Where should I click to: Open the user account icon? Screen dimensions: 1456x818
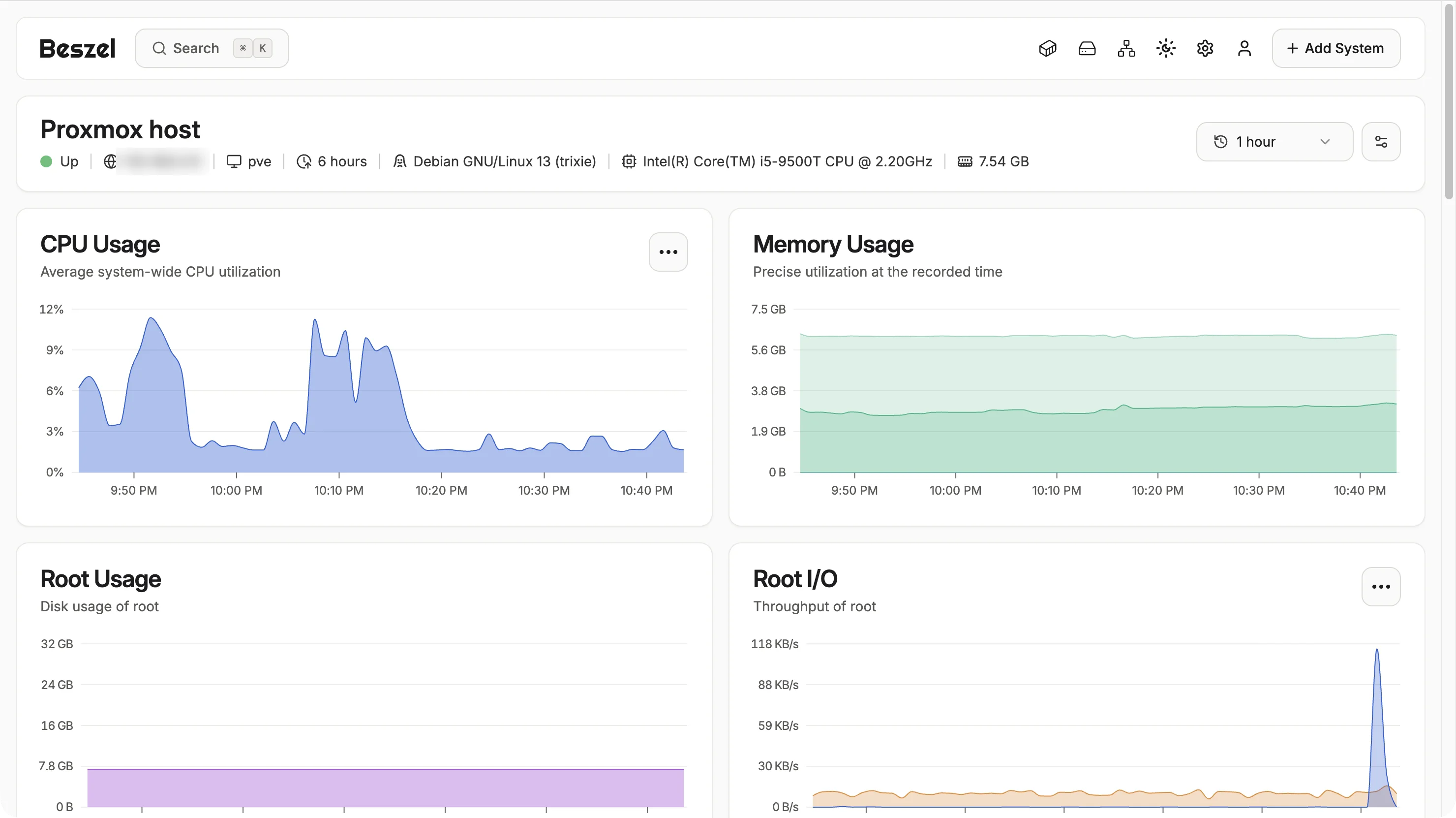point(1244,49)
